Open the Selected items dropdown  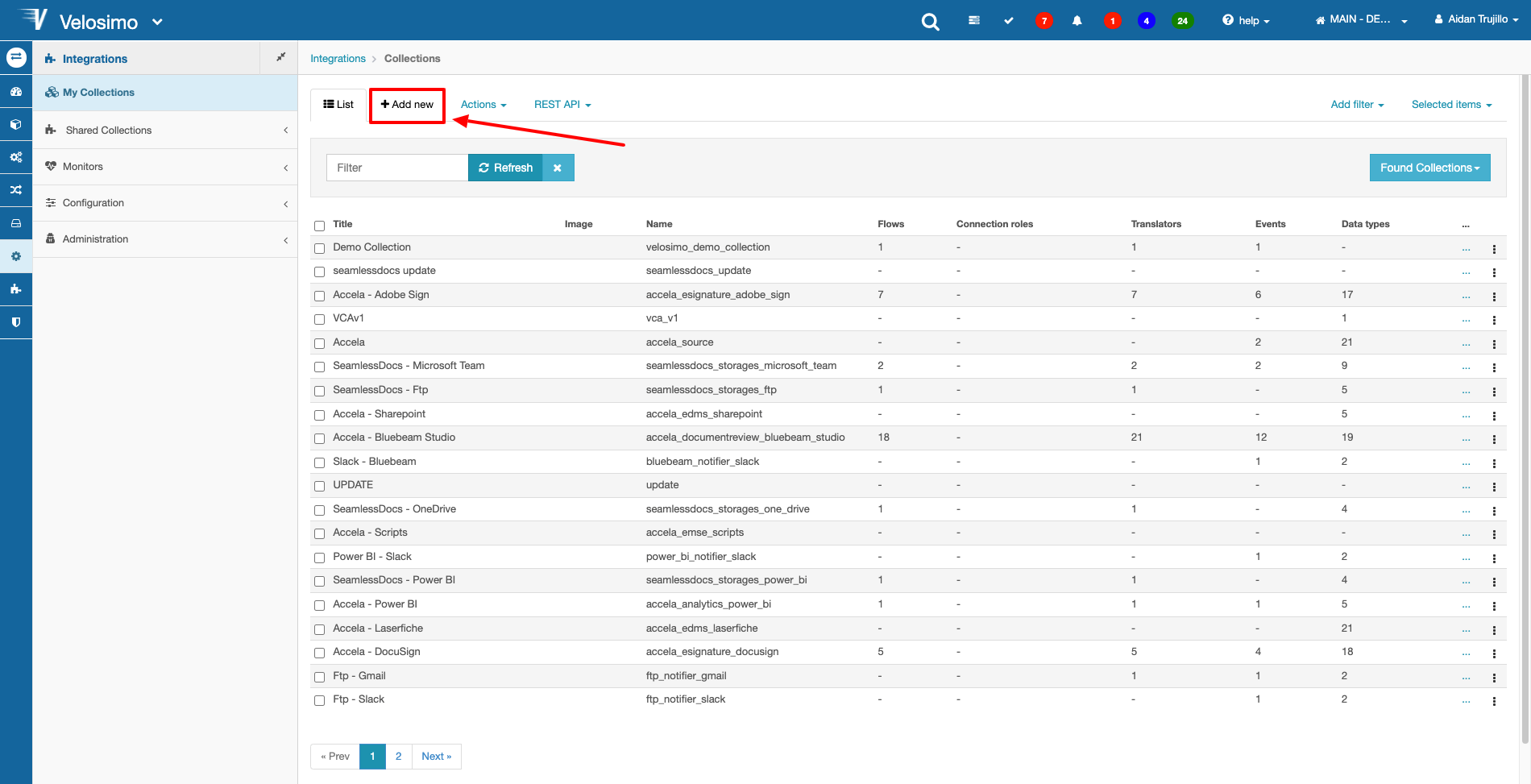[1451, 105]
